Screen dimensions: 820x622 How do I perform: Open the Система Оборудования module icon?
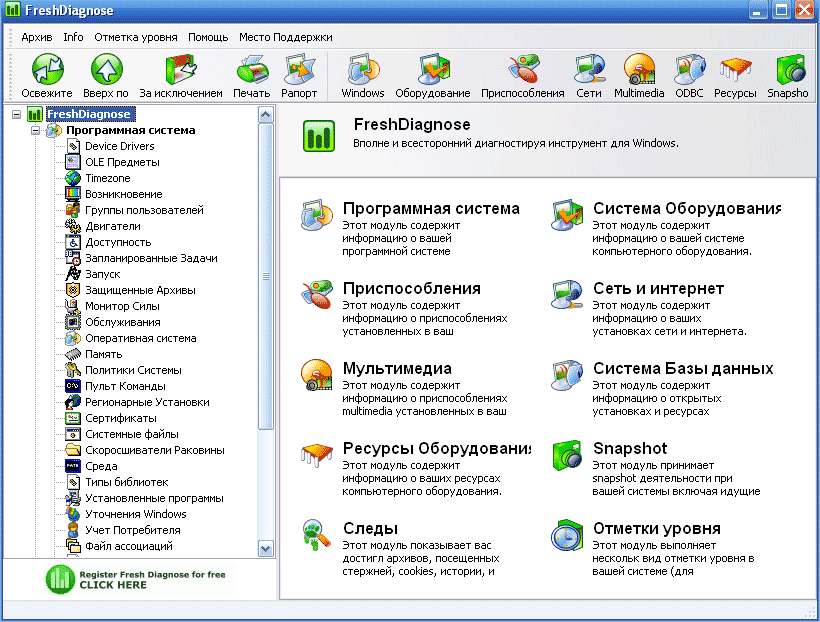pos(567,215)
